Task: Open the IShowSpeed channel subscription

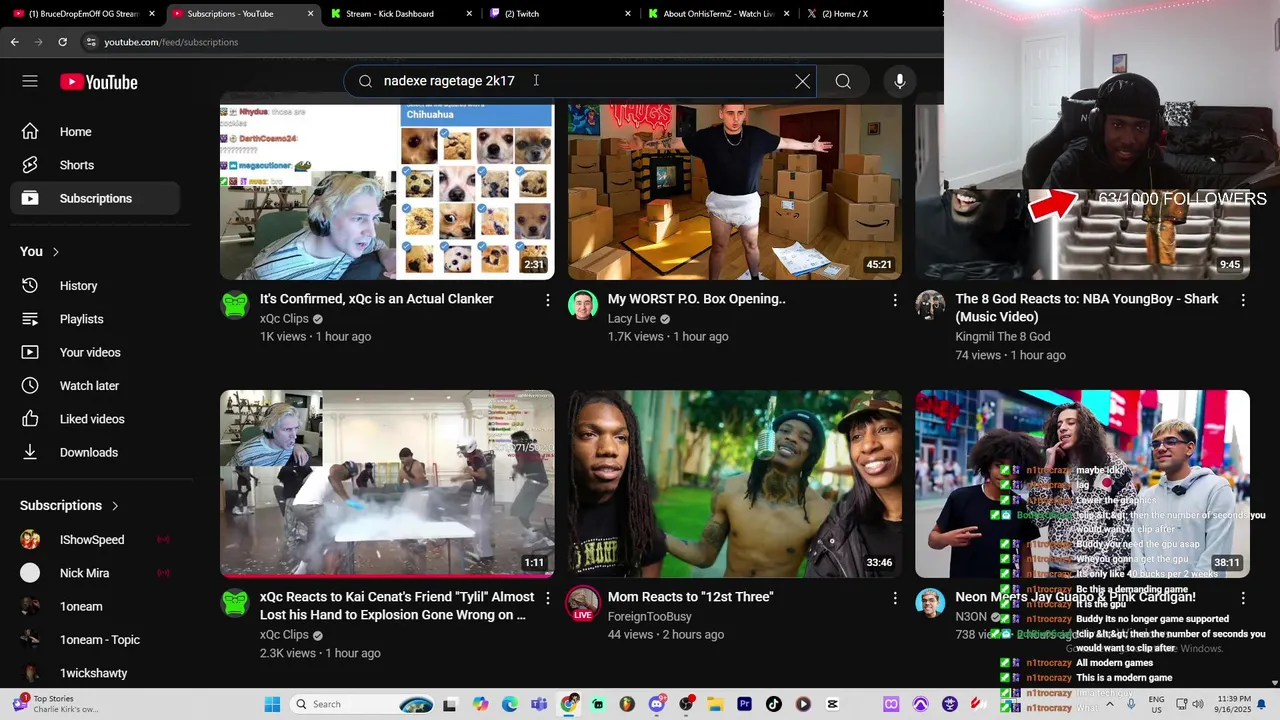Action: (x=95, y=540)
